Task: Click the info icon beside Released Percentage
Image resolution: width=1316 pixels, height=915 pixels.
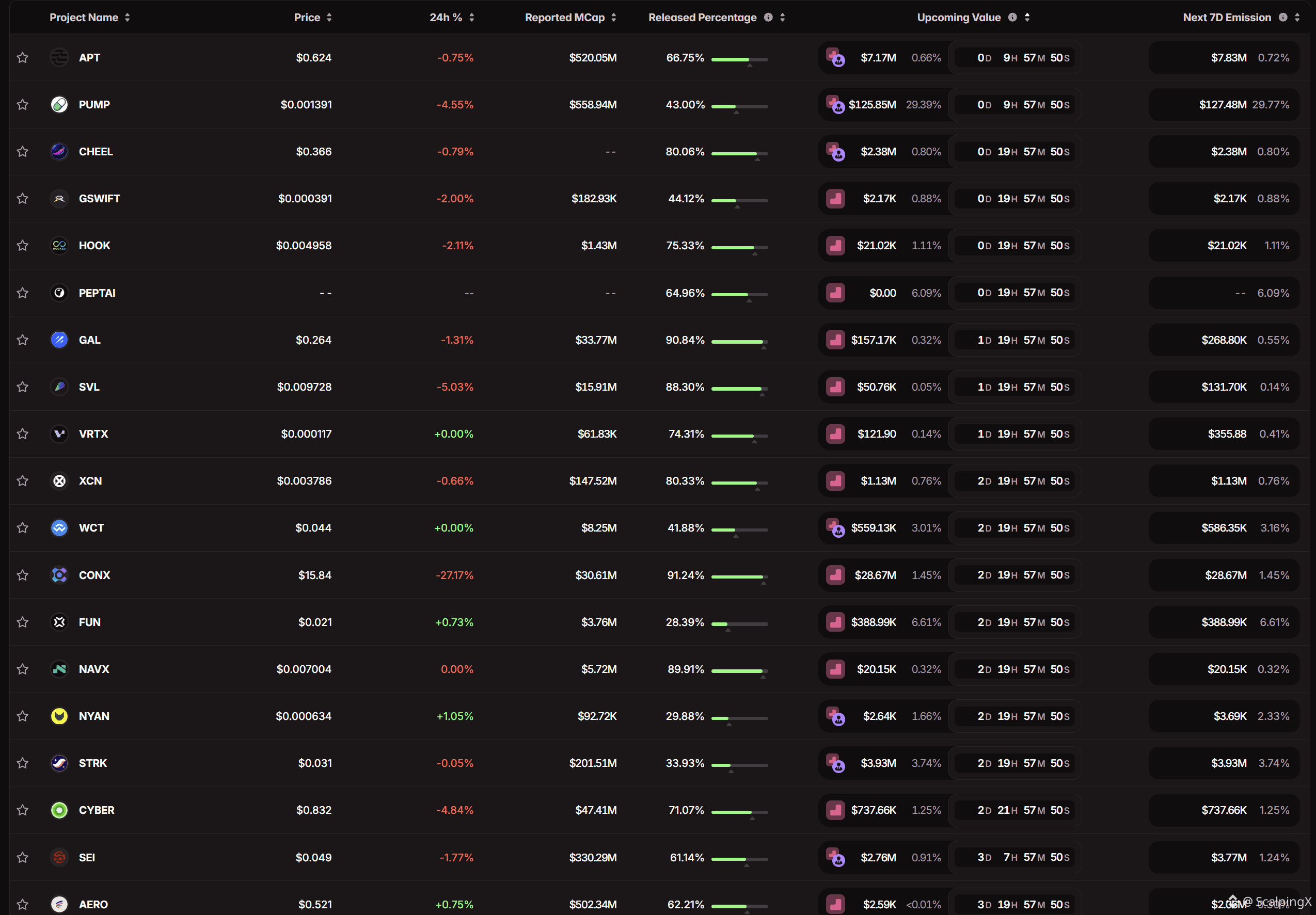Action: 768,17
